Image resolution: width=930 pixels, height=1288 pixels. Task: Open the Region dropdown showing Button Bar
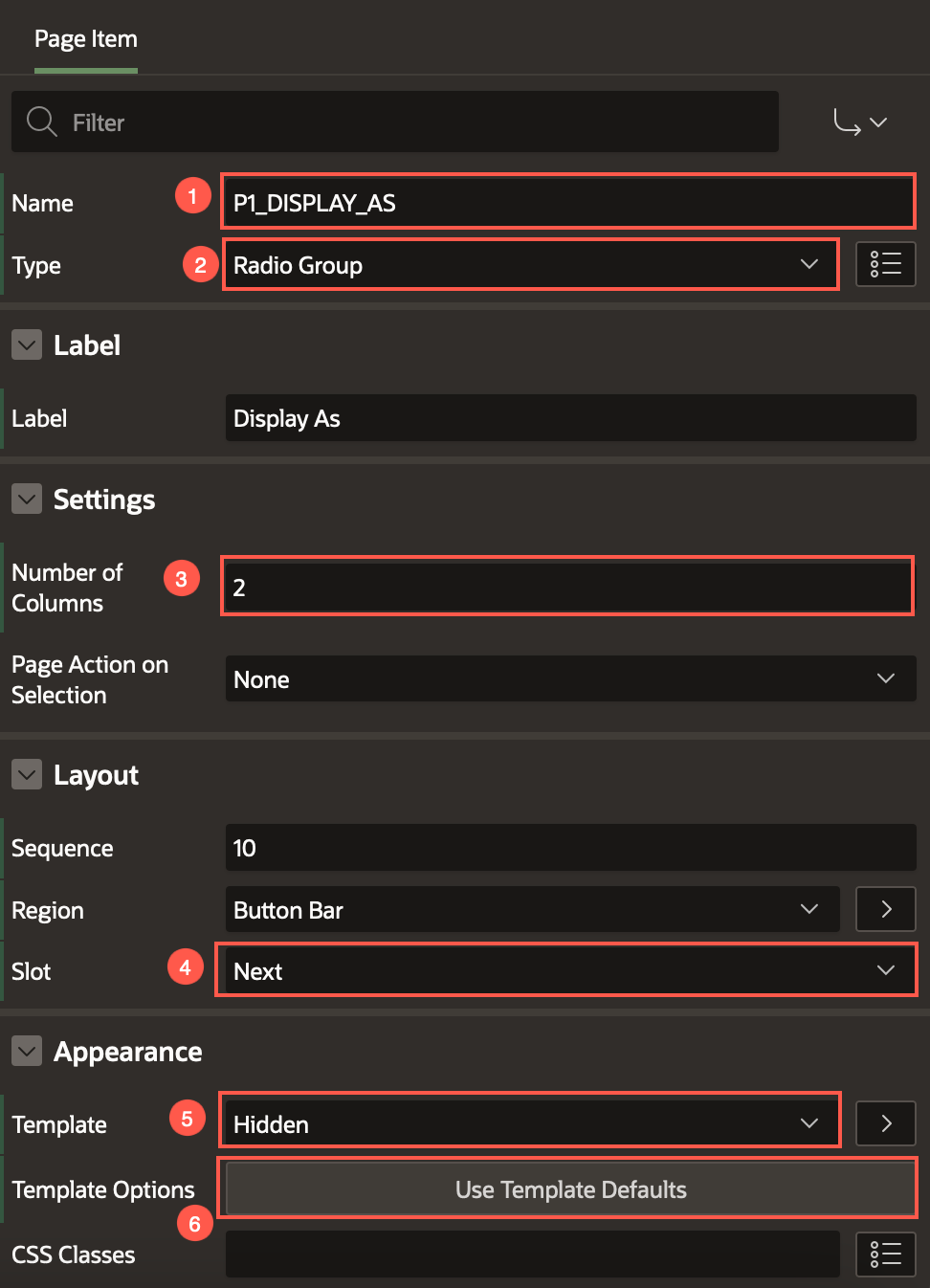click(x=532, y=910)
